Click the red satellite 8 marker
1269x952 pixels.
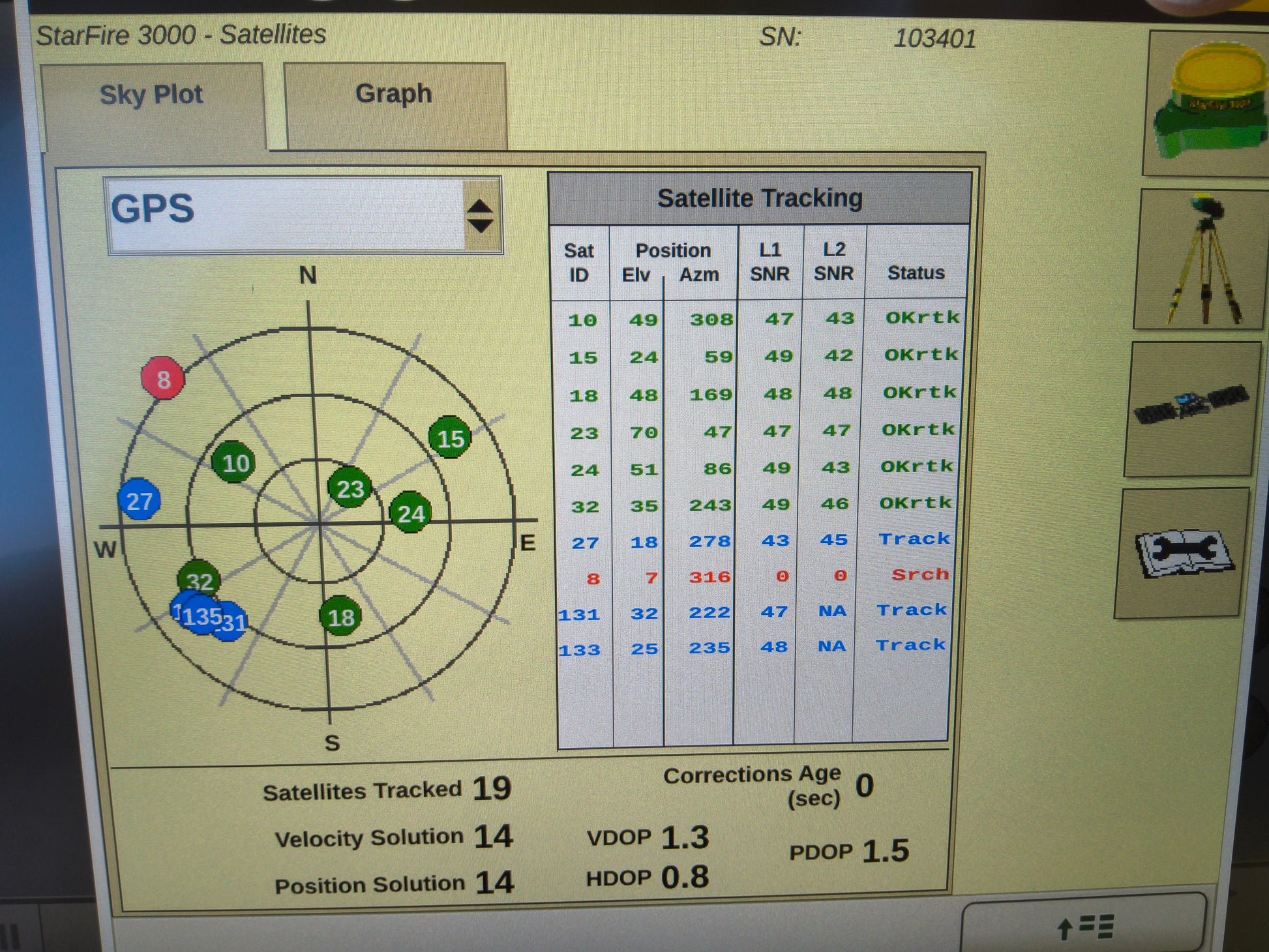pyautogui.click(x=163, y=379)
